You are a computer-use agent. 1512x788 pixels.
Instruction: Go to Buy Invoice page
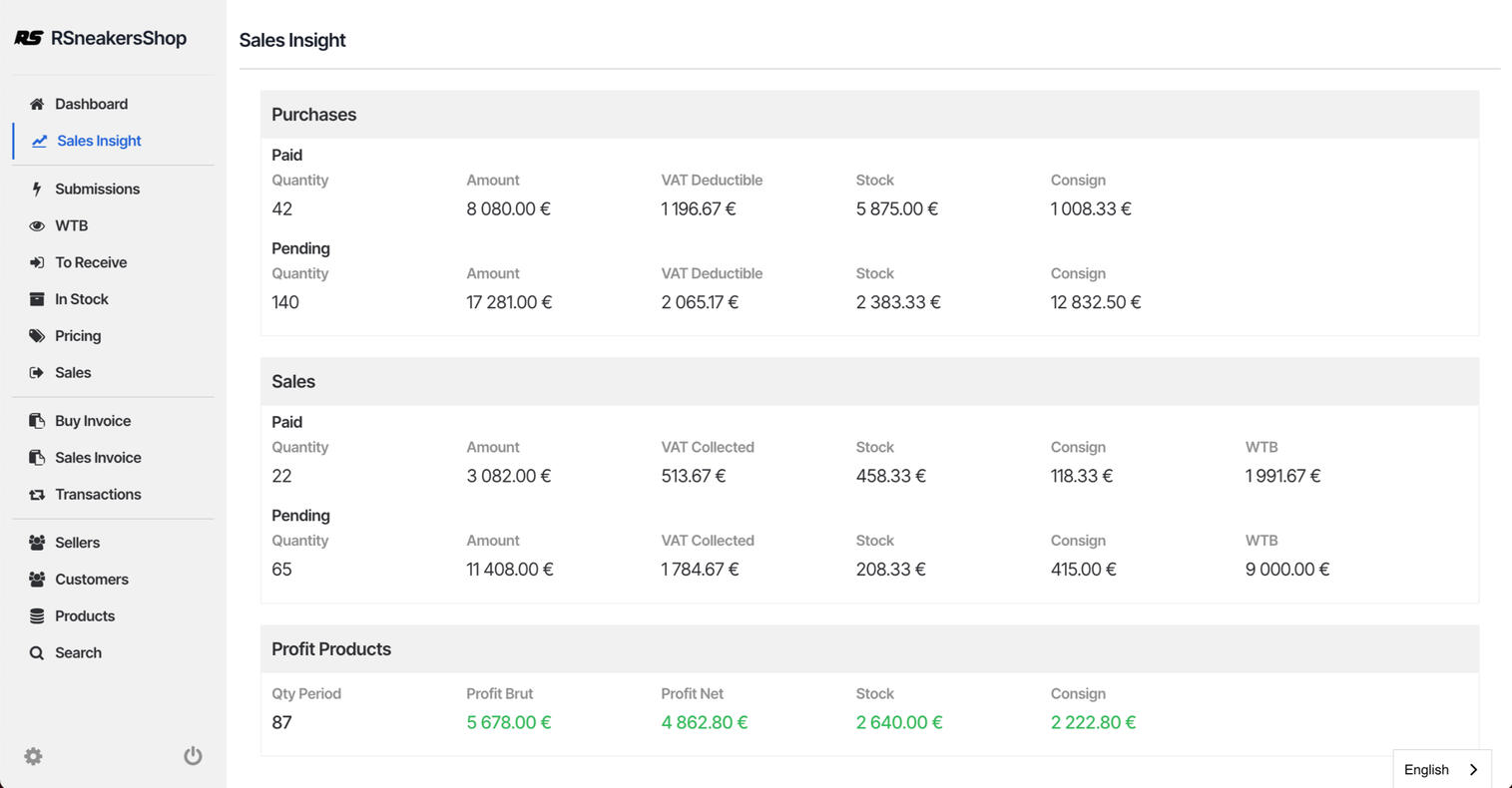(93, 421)
